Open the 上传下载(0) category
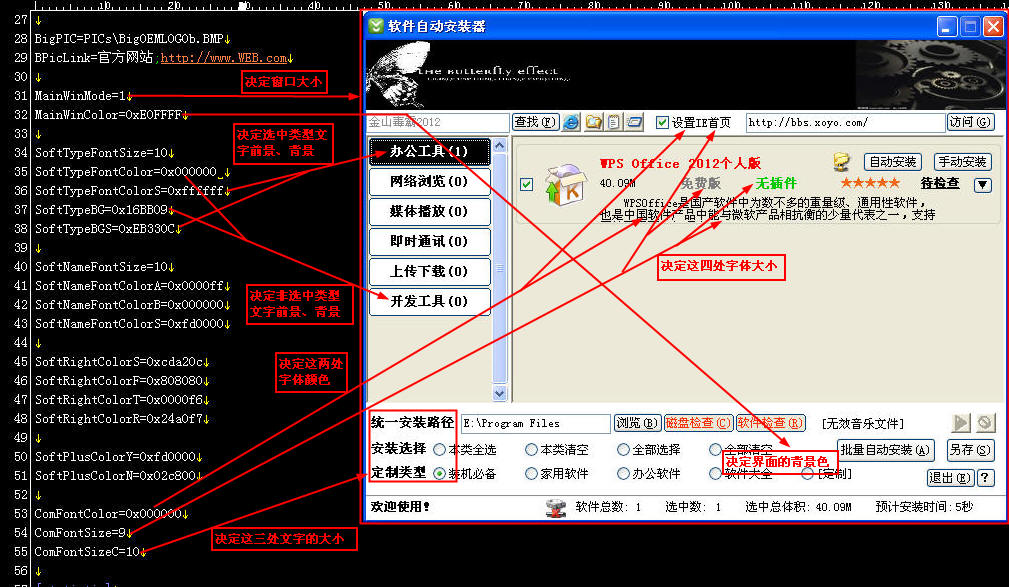Image resolution: width=1009 pixels, height=587 pixels. tap(429, 272)
